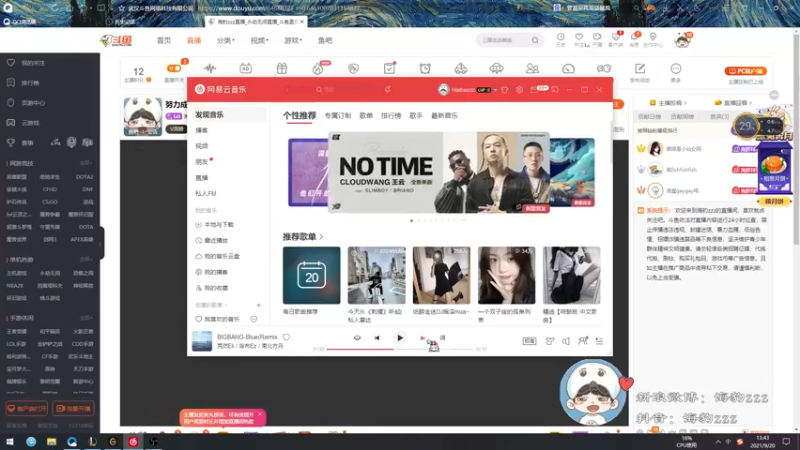The image size is (800, 450).
Task: Start heartbeat mode icon beside 我喜欢的音乐
Action: (x=254, y=319)
